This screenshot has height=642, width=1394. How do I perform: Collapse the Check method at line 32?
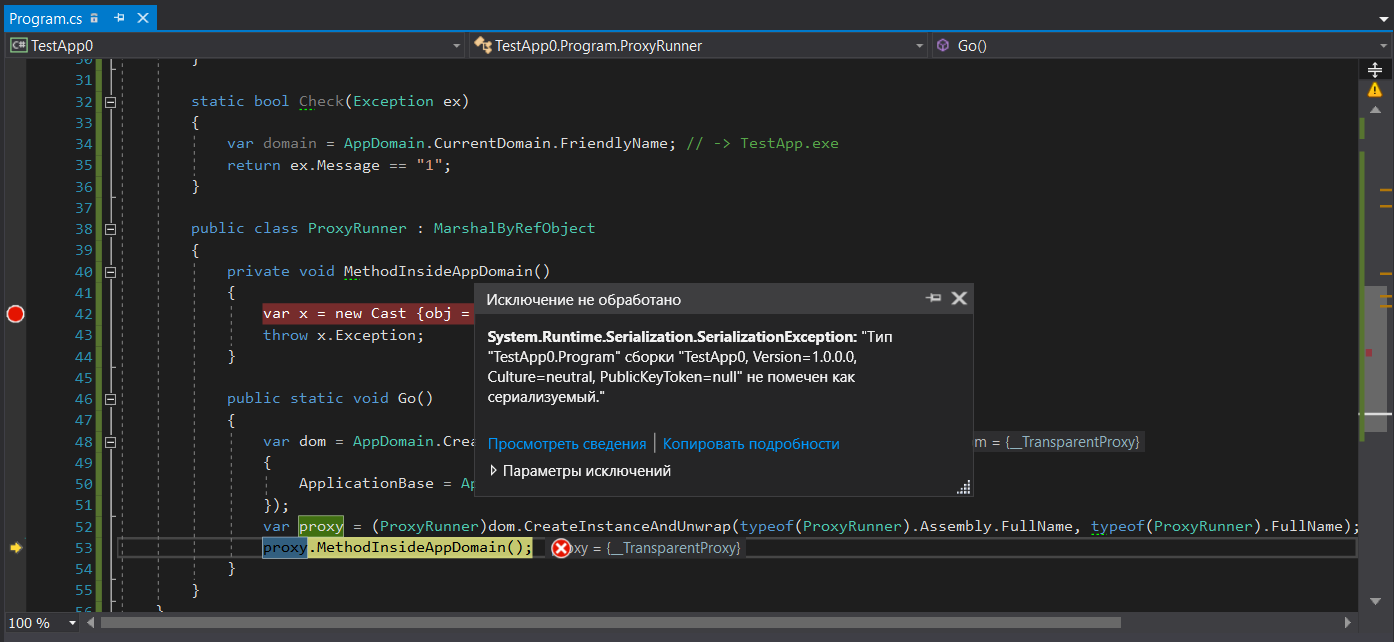pyautogui.click(x=110, y=102)
